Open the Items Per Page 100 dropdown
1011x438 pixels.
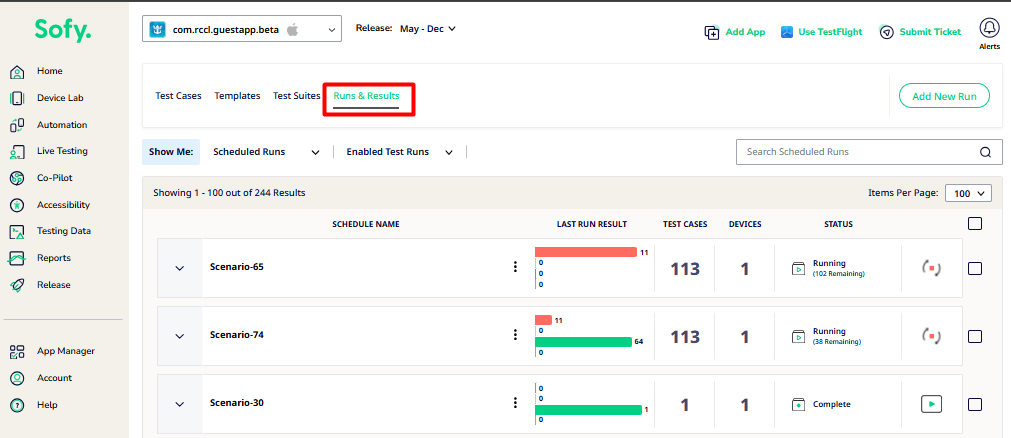[x=968, y=194]
